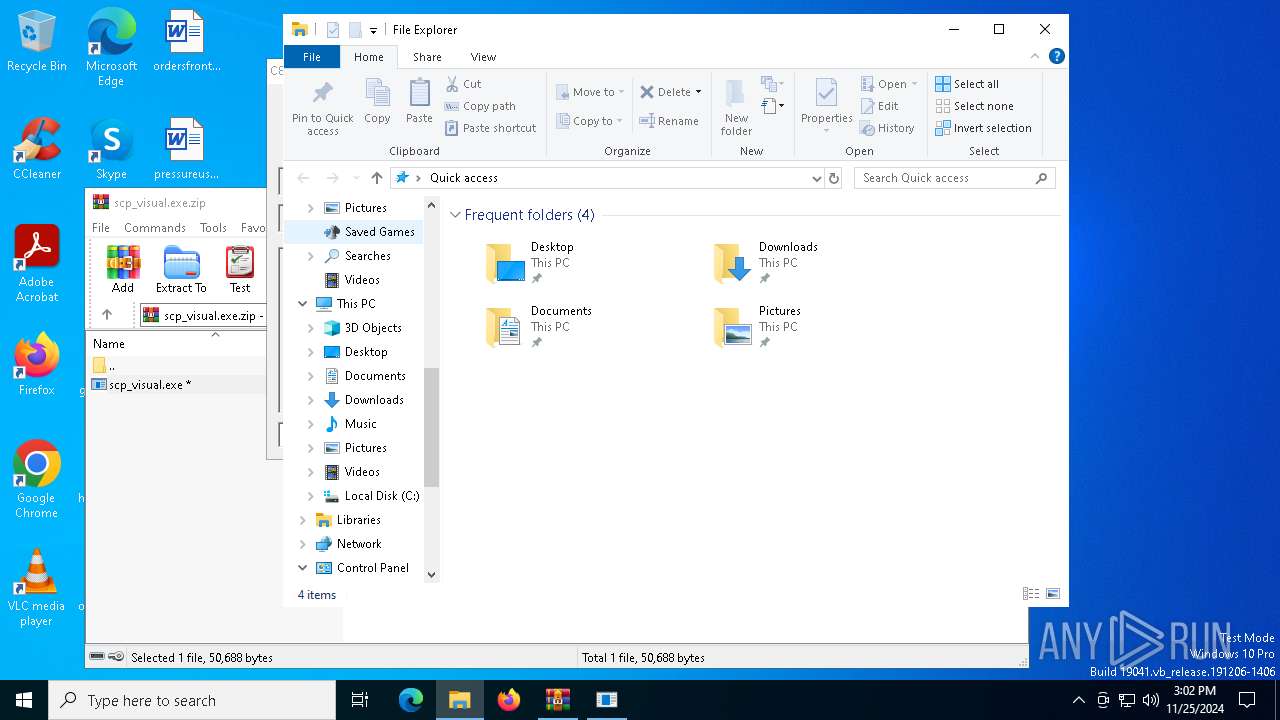Image resolution: width=1280 pixels, height=720 pixels.
Task: Expand the Local Disk (C:) node
Action: 310,496
